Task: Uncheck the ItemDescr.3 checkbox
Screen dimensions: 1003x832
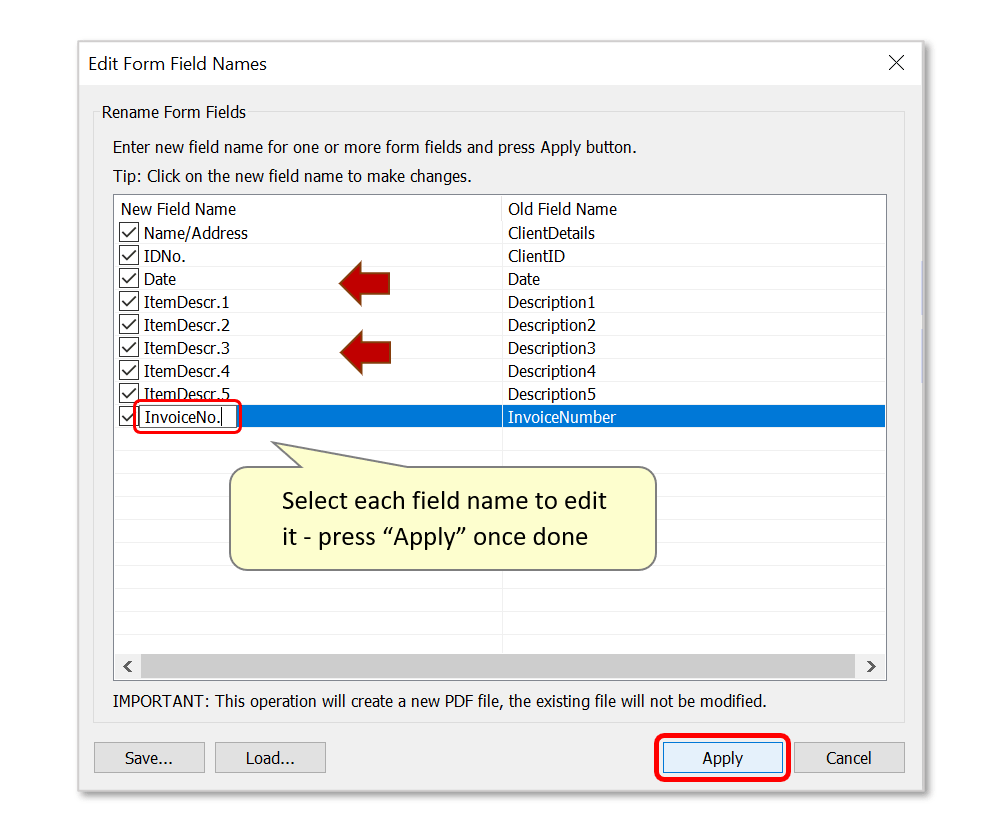Action: pos(128,347)
